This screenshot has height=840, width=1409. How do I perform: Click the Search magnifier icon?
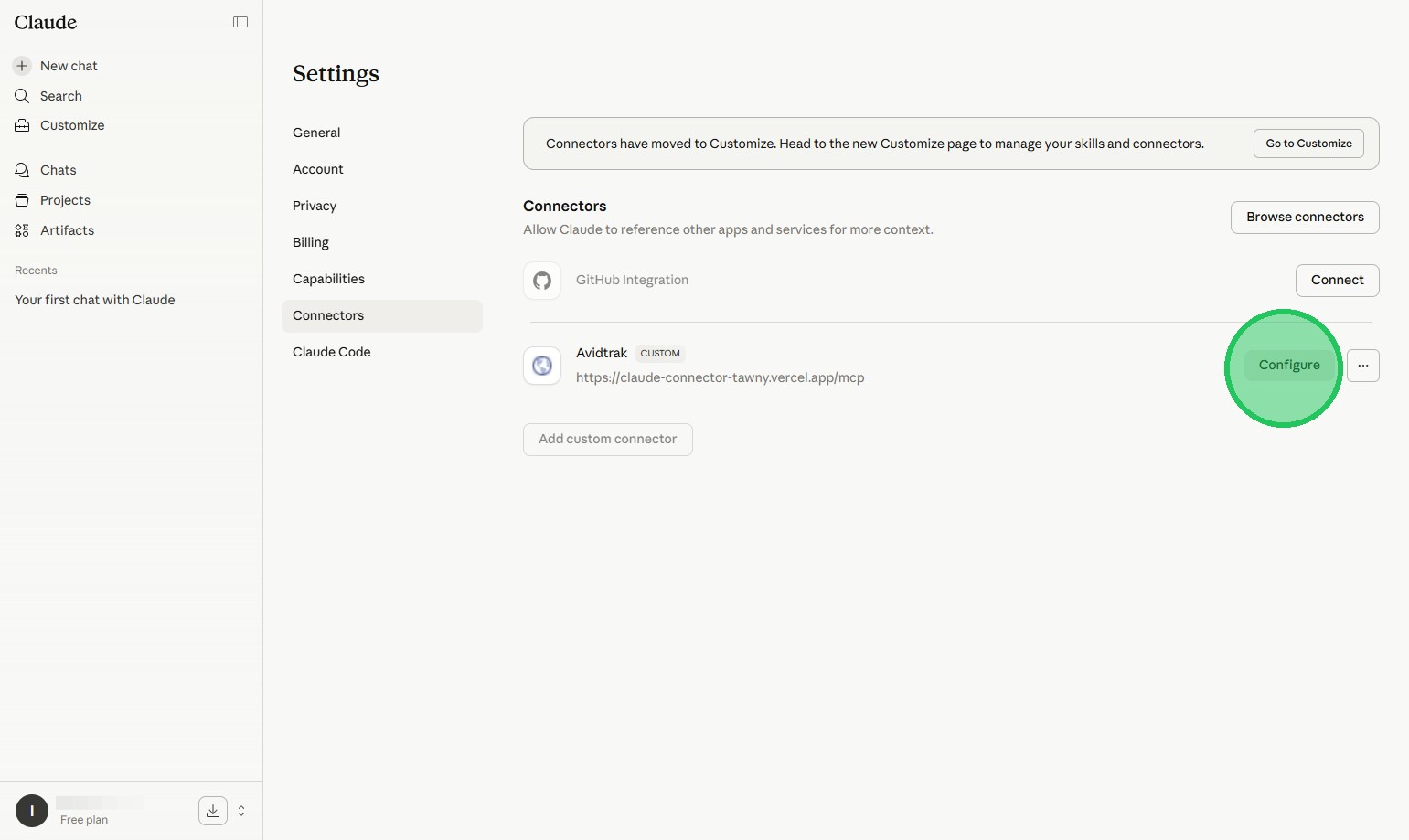coord(22,96)
